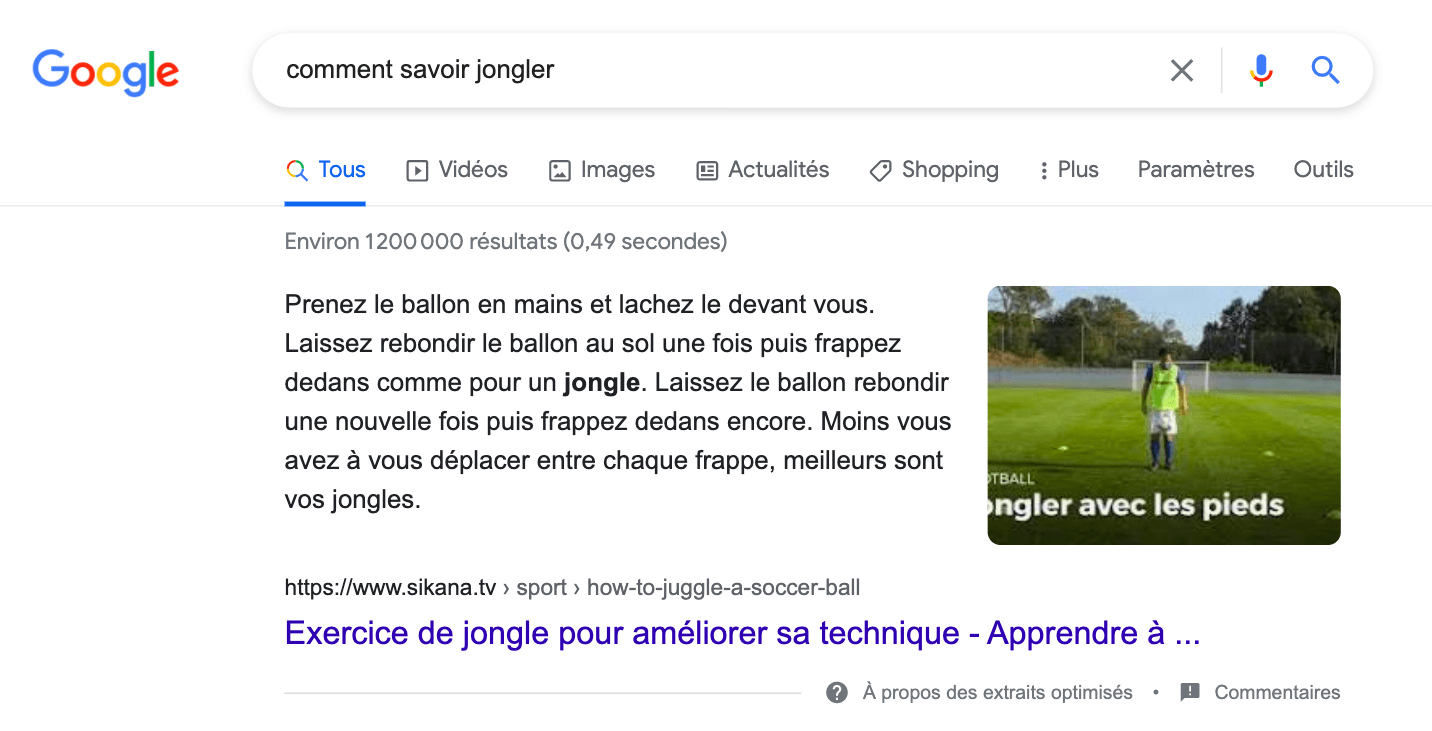
Task: Click the Vidéos play icon
Action: point(416,171)
